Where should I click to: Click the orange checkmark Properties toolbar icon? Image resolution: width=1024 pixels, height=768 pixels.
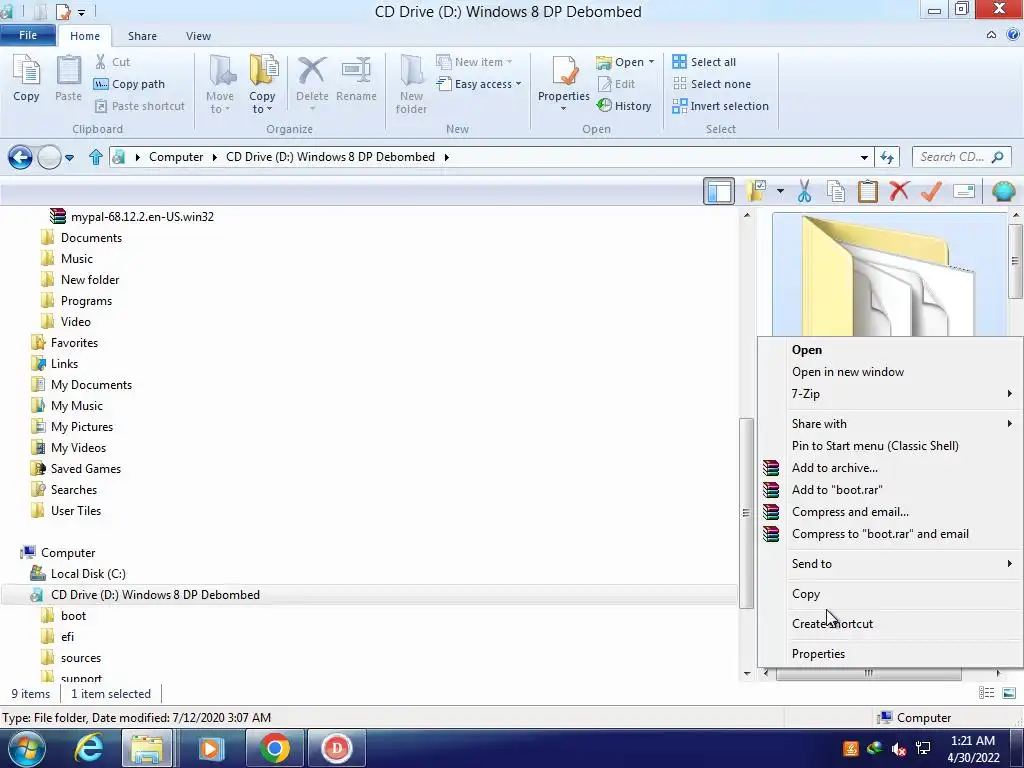[x=931, y=191]
